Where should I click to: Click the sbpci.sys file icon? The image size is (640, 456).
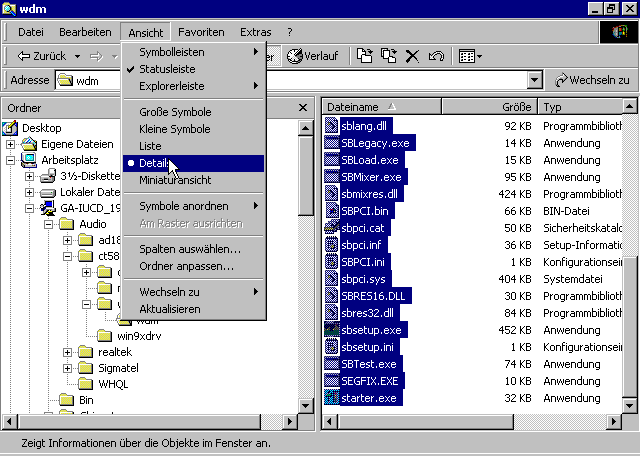pyautogui.click(x=331, y=279)
